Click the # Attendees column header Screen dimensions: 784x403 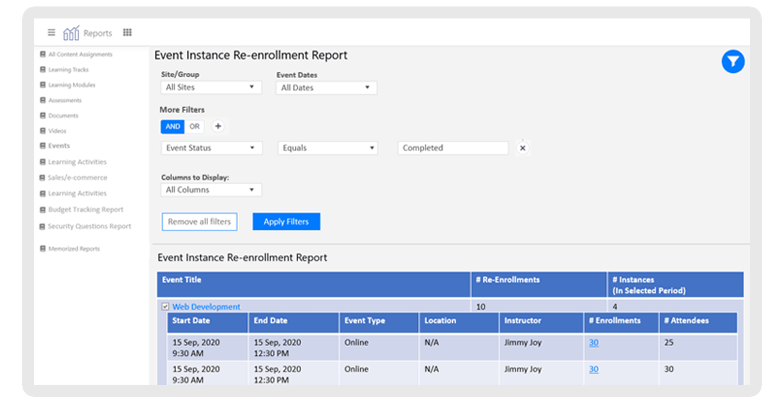click(x=698, y=322)
